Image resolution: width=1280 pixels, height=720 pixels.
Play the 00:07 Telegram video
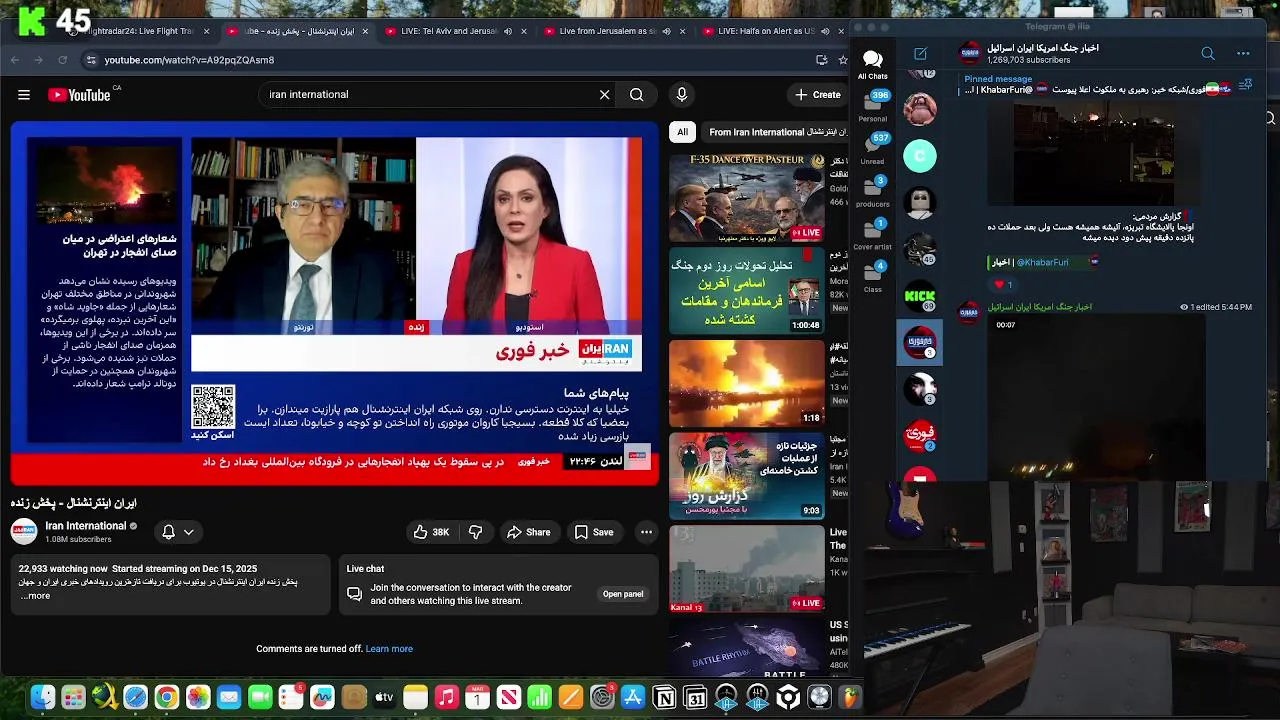(1097, 397)
